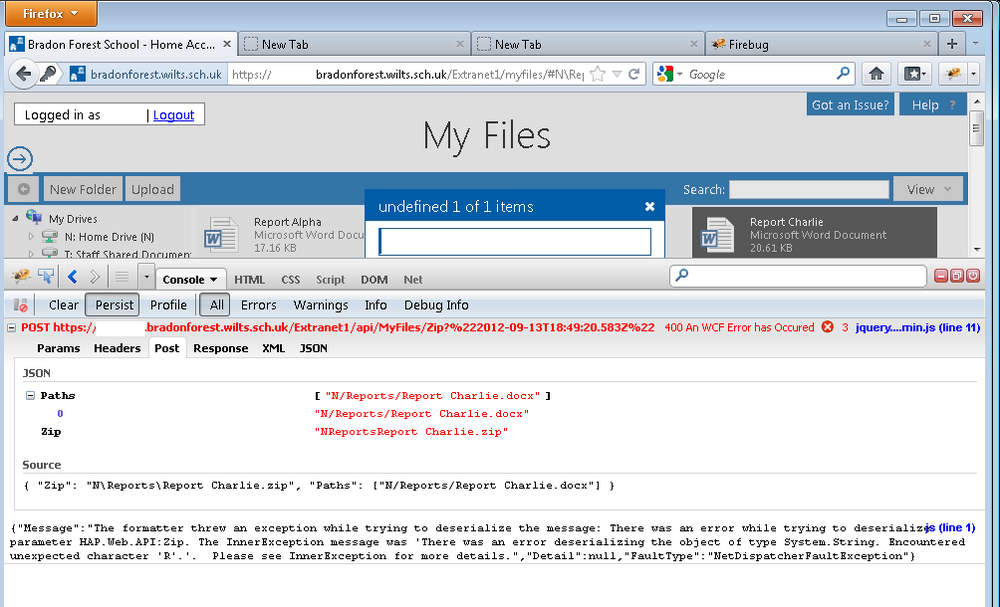The width and height of the screenshot is (1000, 607).
Task: Open the Console tab dropdown menu
Action: pos(214,280)
